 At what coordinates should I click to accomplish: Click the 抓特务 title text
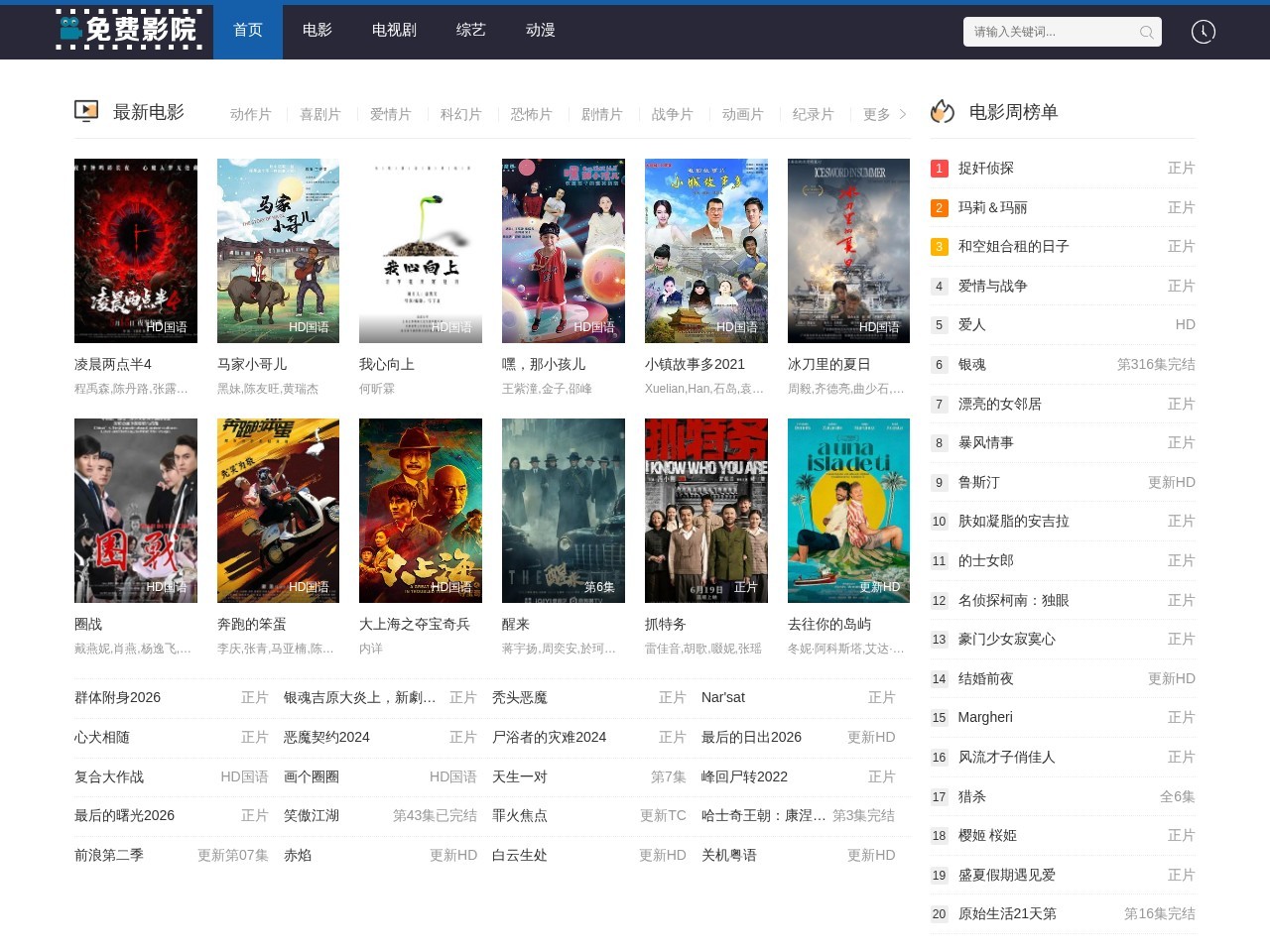pyautogui.click(x=666, y=624)
